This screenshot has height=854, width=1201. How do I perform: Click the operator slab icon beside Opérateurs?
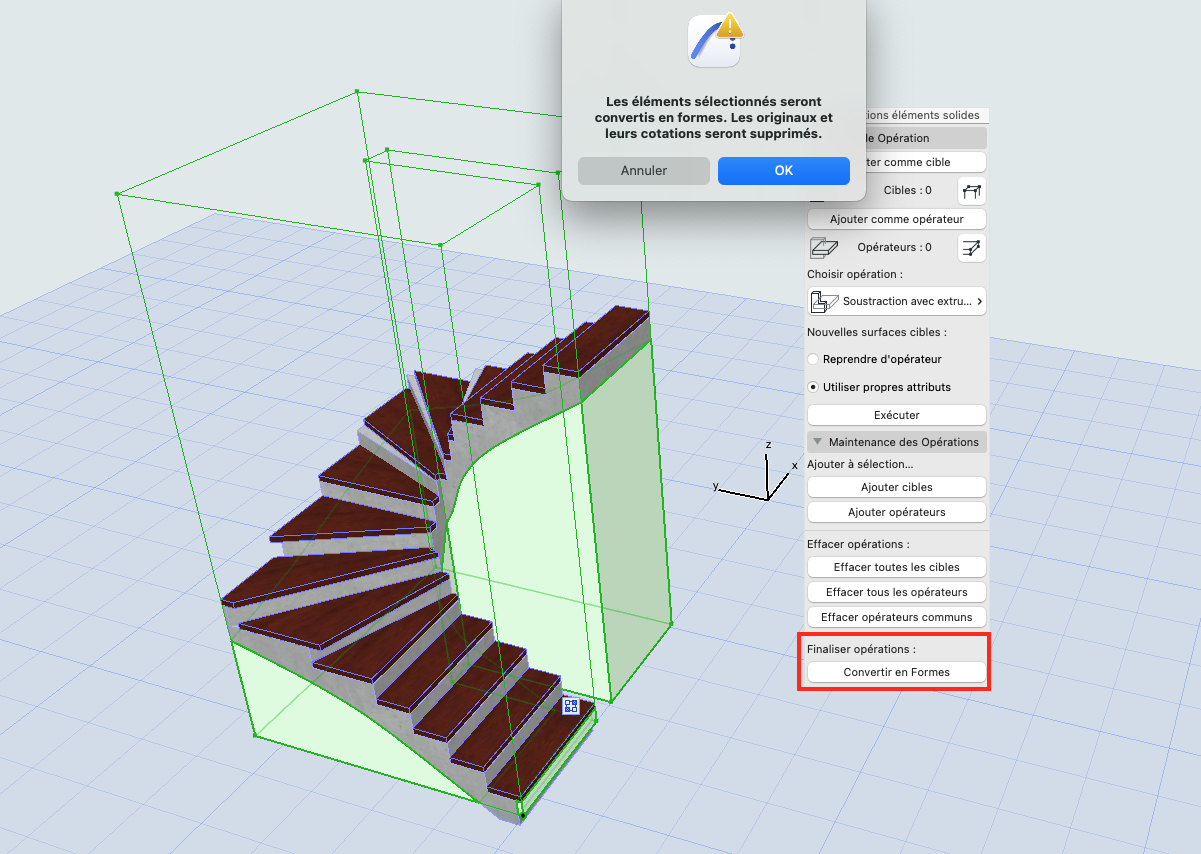824,247
